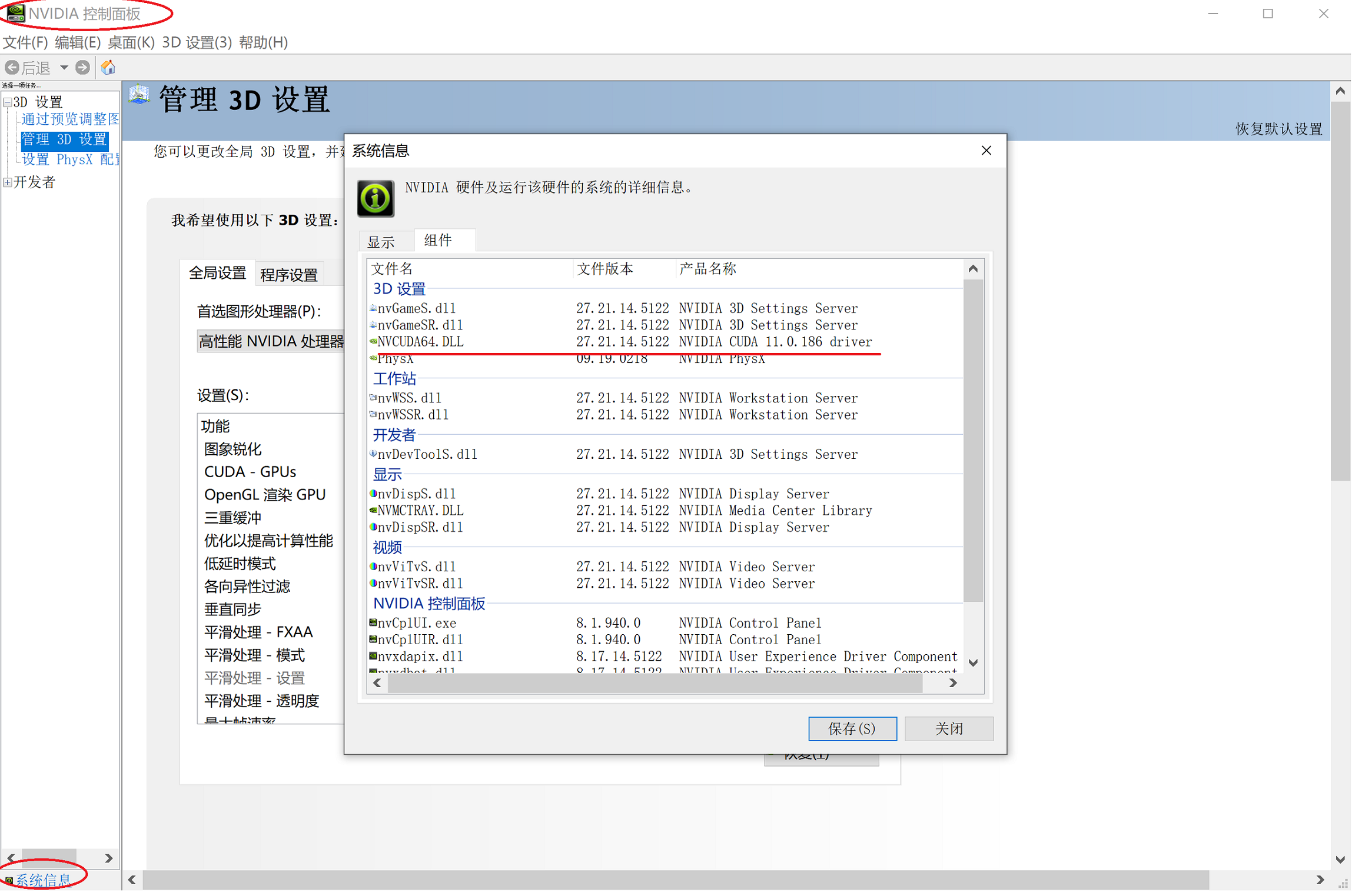Select nvWSSR.dll row

pyautogui.click(x=665, y=415)
